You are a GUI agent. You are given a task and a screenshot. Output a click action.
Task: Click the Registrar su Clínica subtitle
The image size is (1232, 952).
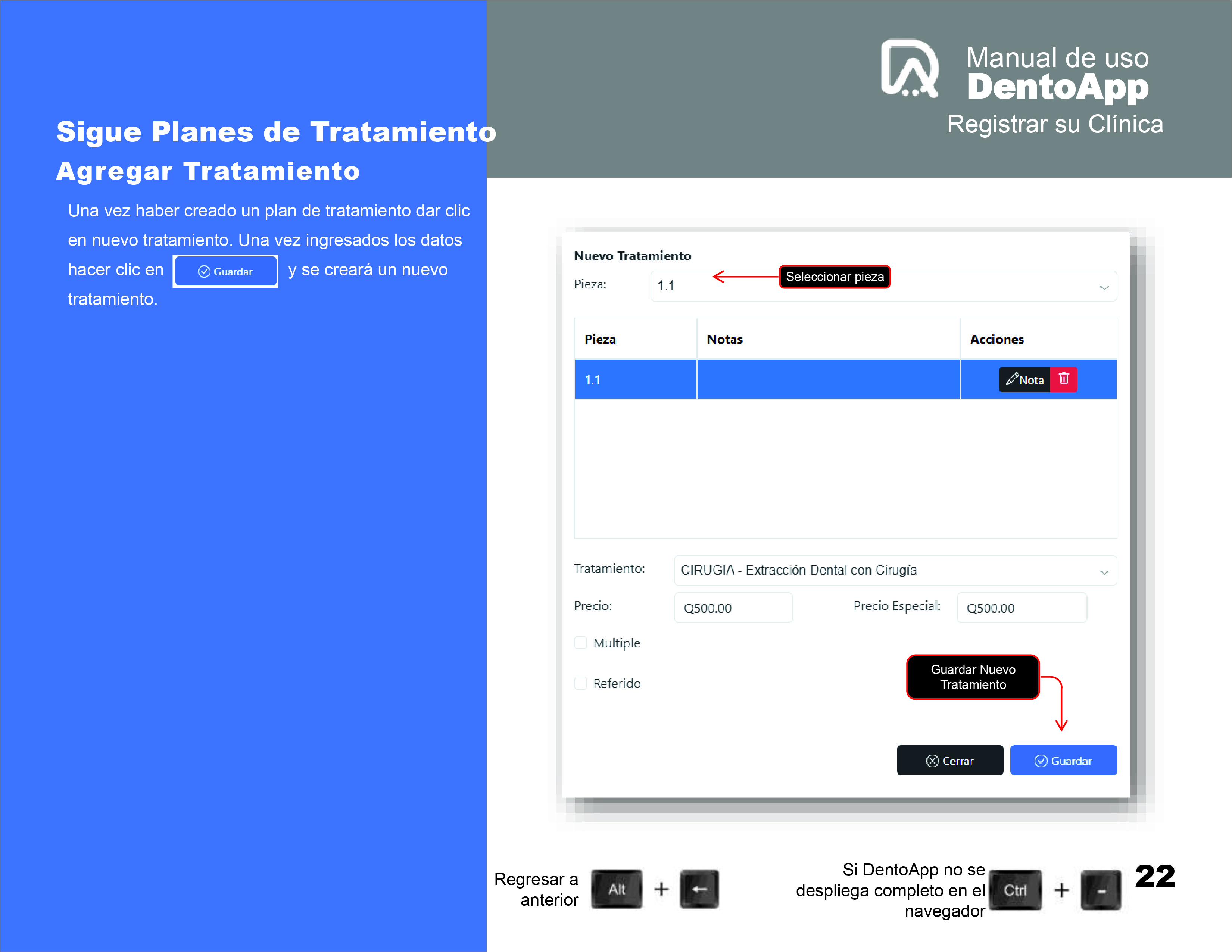point(1055,124)
